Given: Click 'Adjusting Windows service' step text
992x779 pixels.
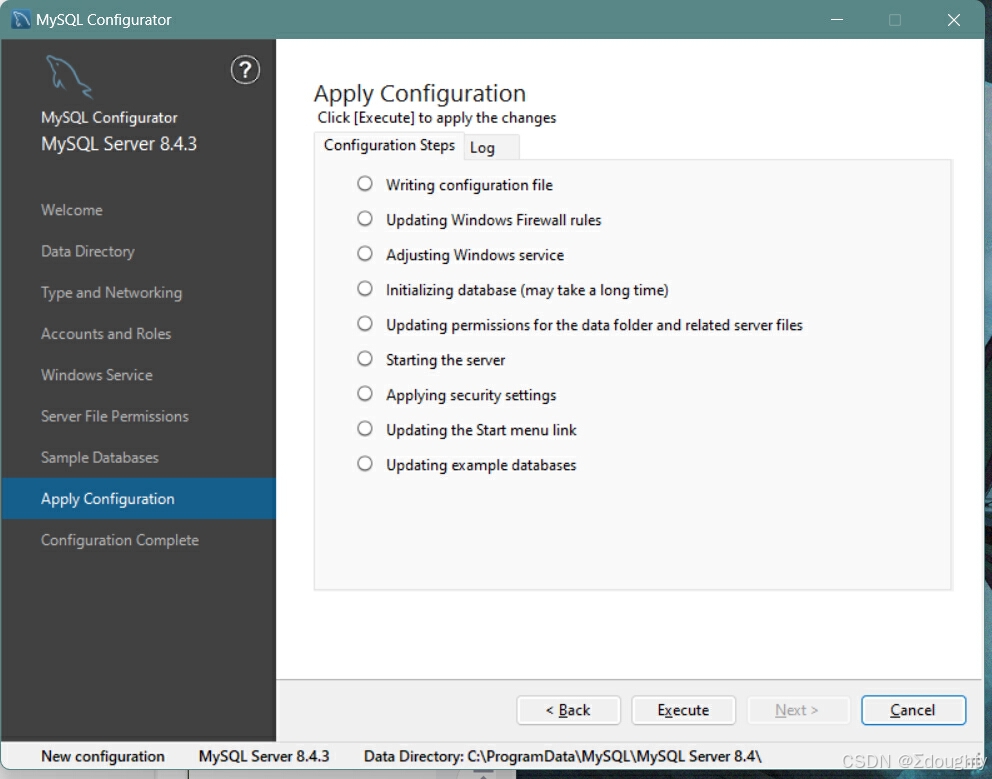Looking at the screenshot, I should (474, 255).
